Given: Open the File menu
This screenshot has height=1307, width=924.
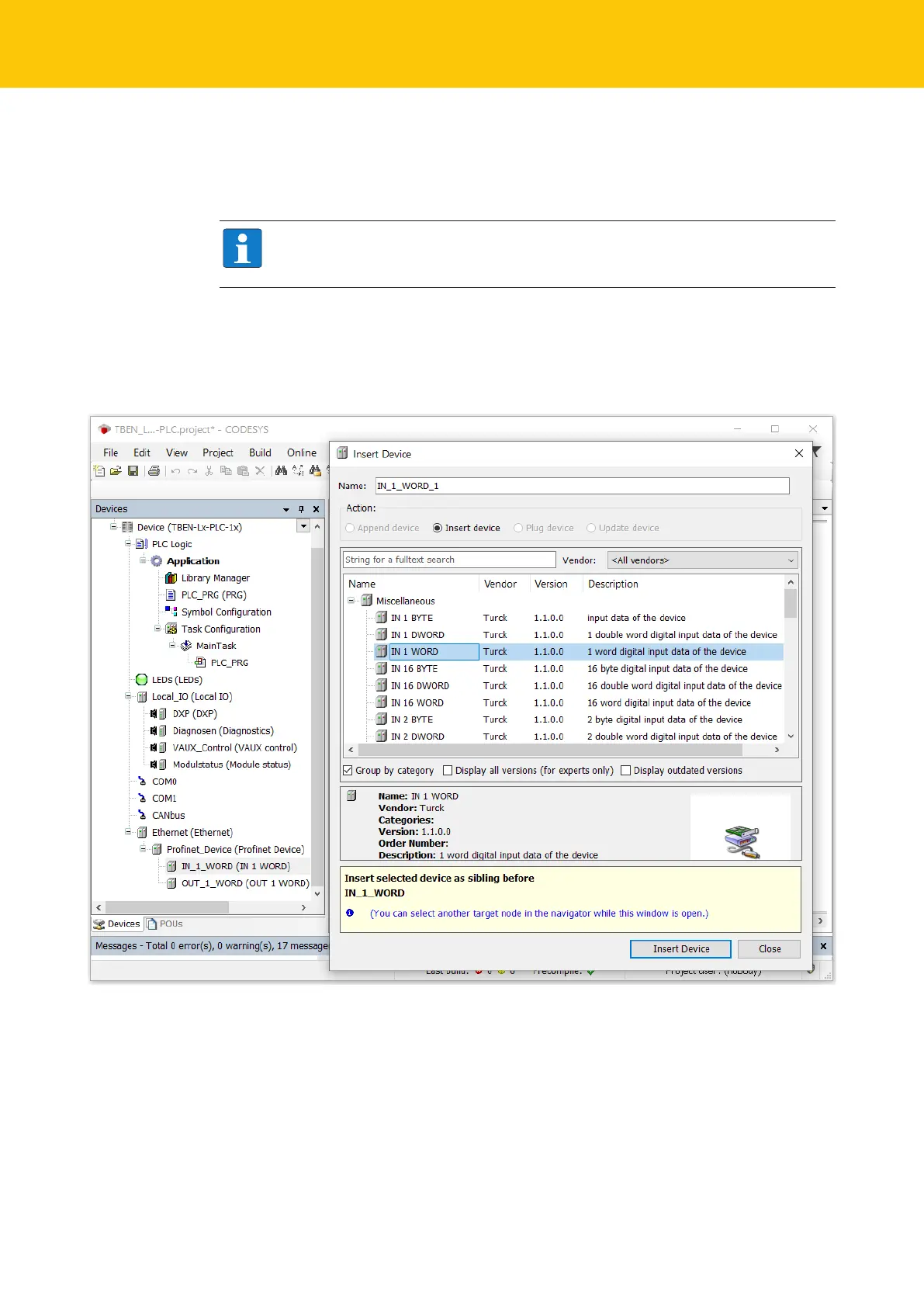Looking at the screenshot, I should [x=111, y=452].
